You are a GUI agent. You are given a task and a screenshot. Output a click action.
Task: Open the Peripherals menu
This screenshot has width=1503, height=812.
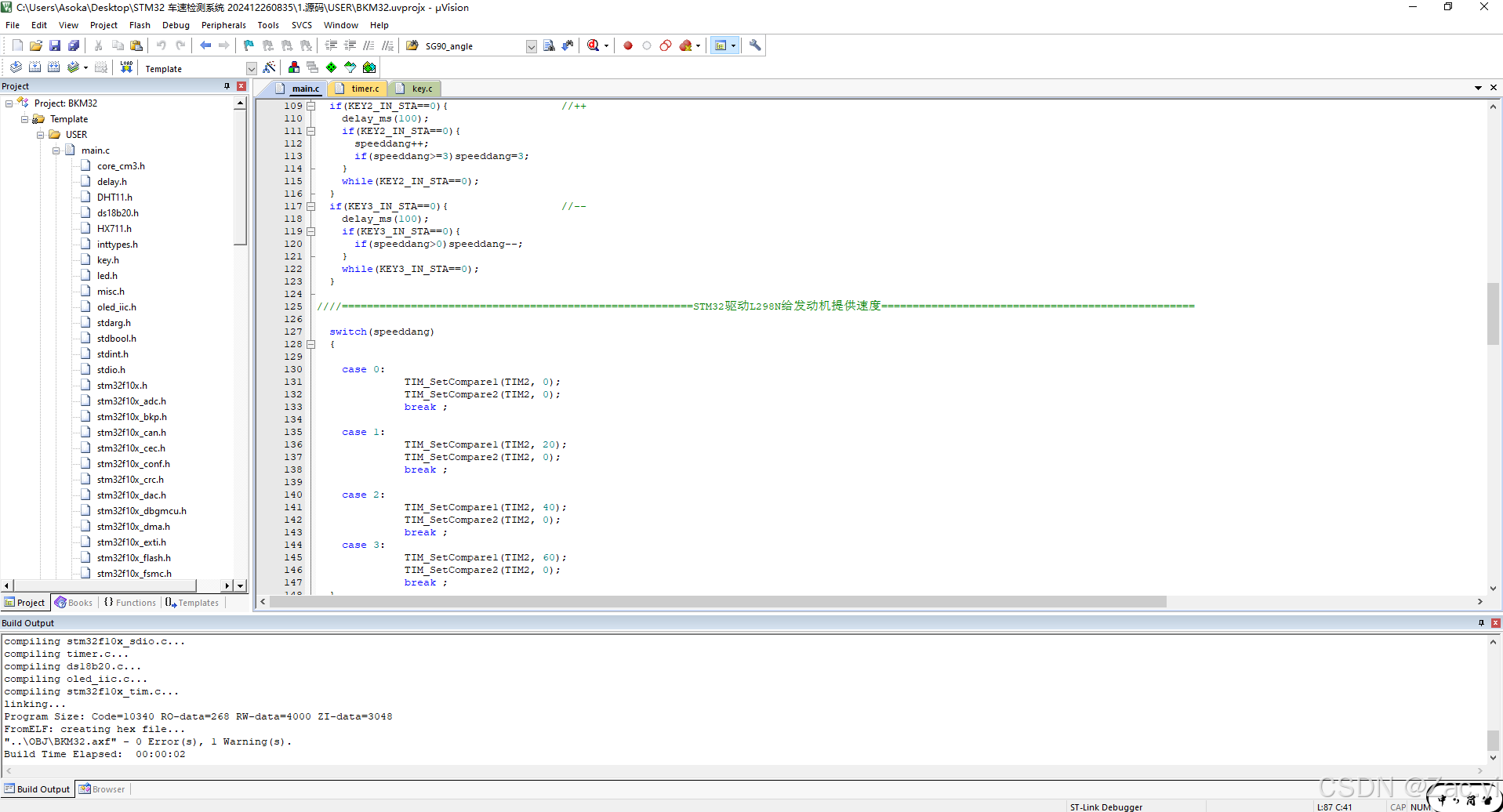click(223, 25)
